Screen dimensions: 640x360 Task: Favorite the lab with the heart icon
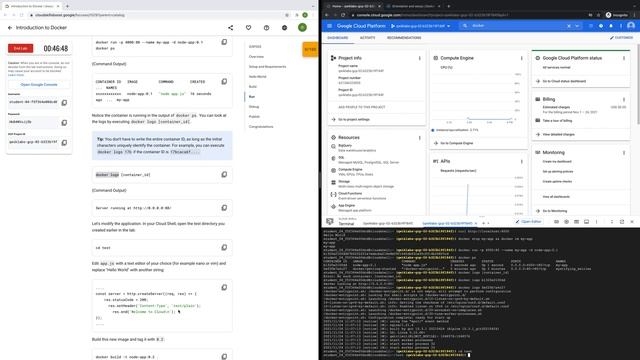pos(249,28)
